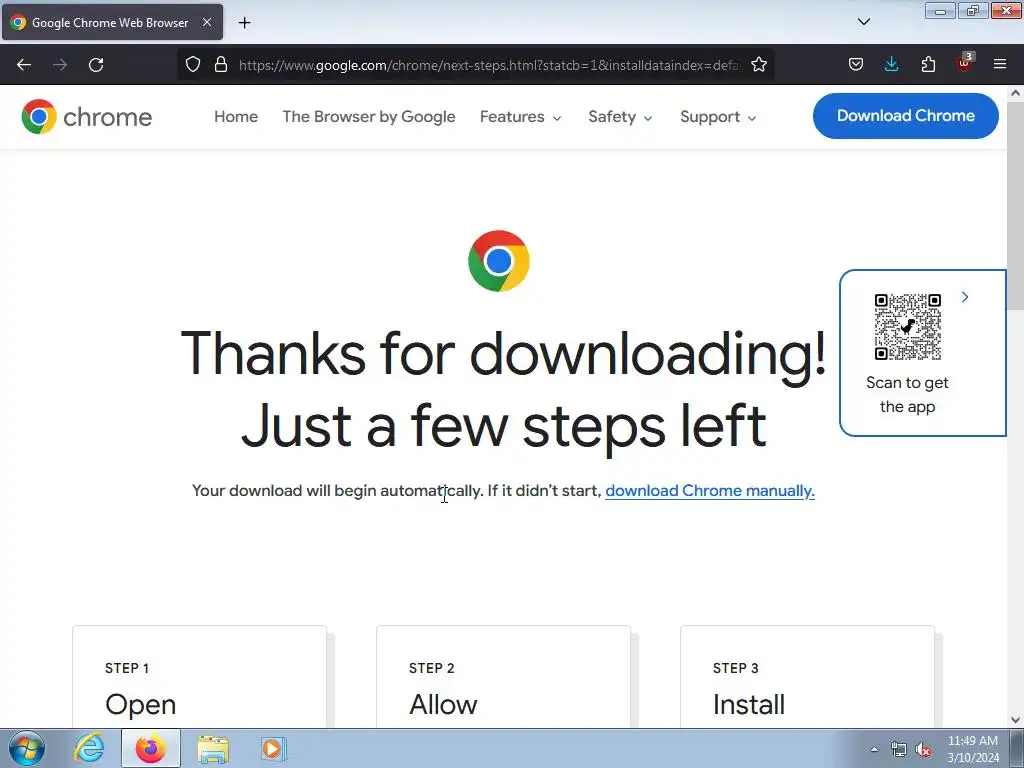Restore down the Firefox window
The width and height of the screenshot is (1024, 768).
972,10
